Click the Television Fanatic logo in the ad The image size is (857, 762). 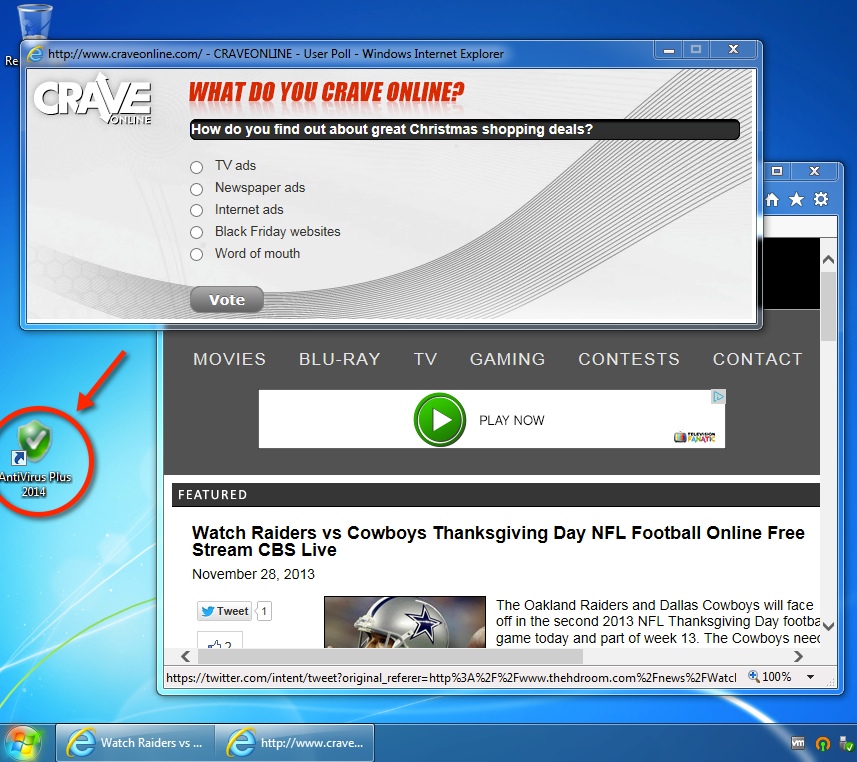tap(695, 437)
